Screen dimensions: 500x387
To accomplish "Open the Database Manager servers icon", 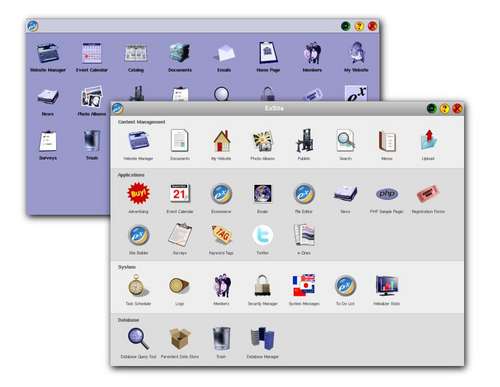I will pos(263,339).
